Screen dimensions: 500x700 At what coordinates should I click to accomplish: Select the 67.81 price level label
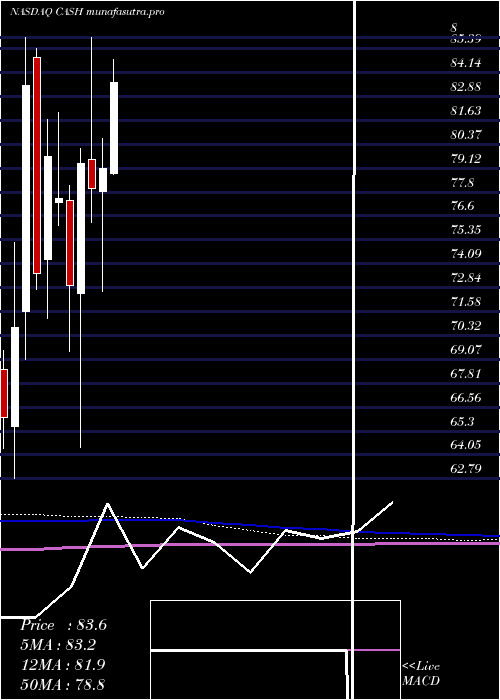click(x=466, y=374)
